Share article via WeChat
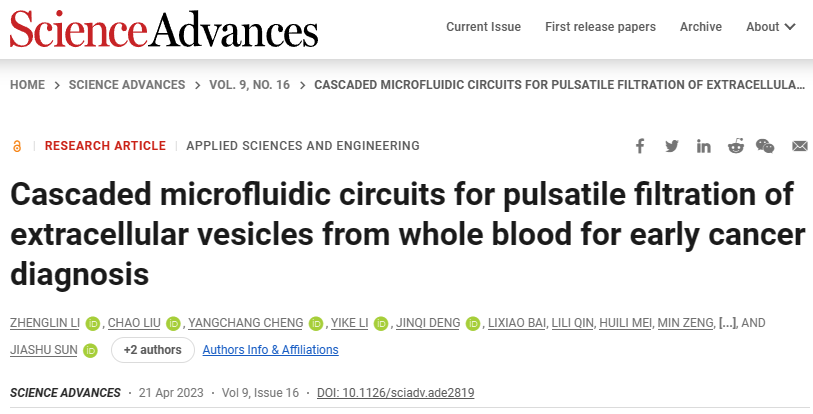The height and width of the screenshot is (414, 813). pyautogui.click(x=766, y=146)
